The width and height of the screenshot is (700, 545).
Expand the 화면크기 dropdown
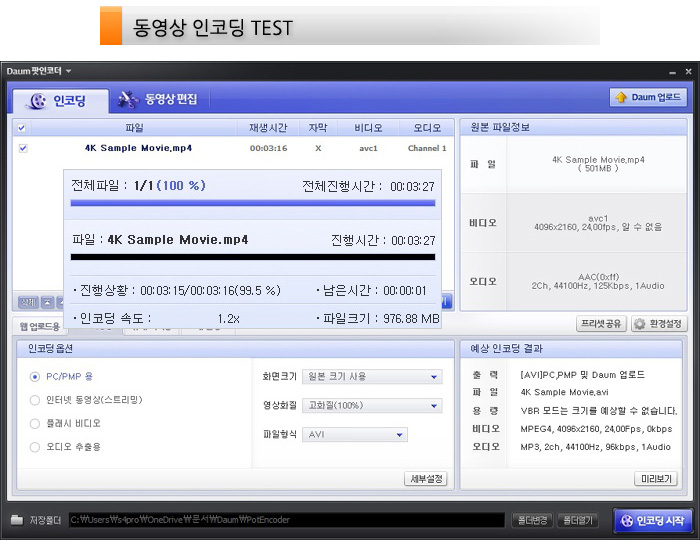pos(372,377)
